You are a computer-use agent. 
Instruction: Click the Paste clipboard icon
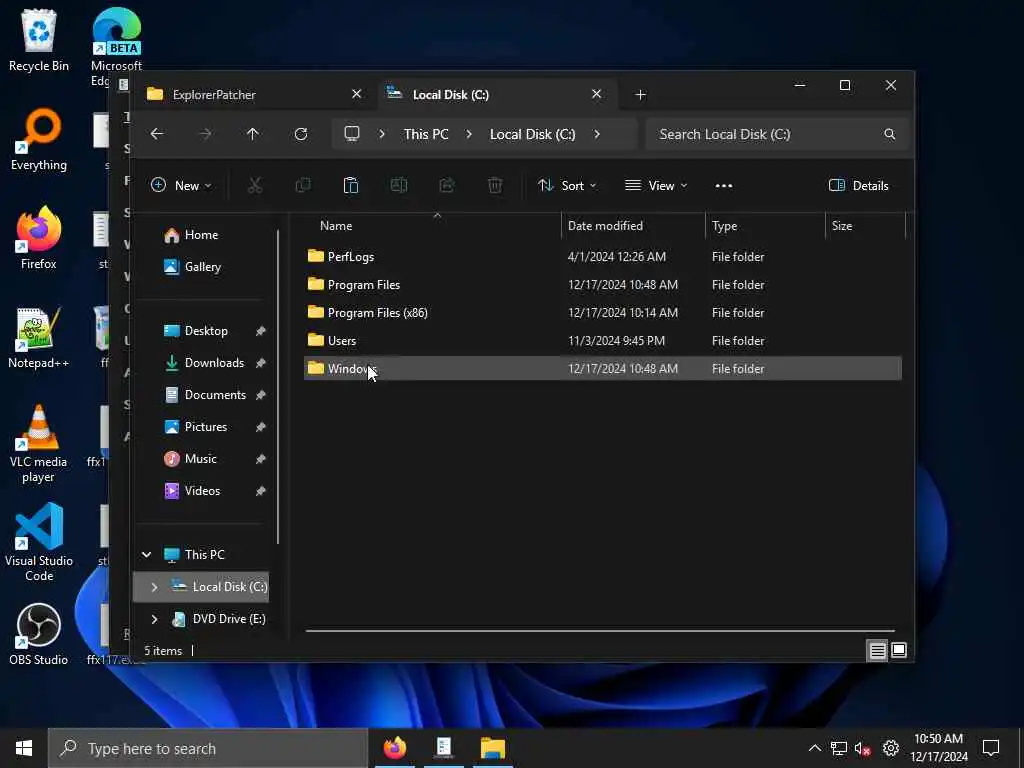[x=351, y=185]
